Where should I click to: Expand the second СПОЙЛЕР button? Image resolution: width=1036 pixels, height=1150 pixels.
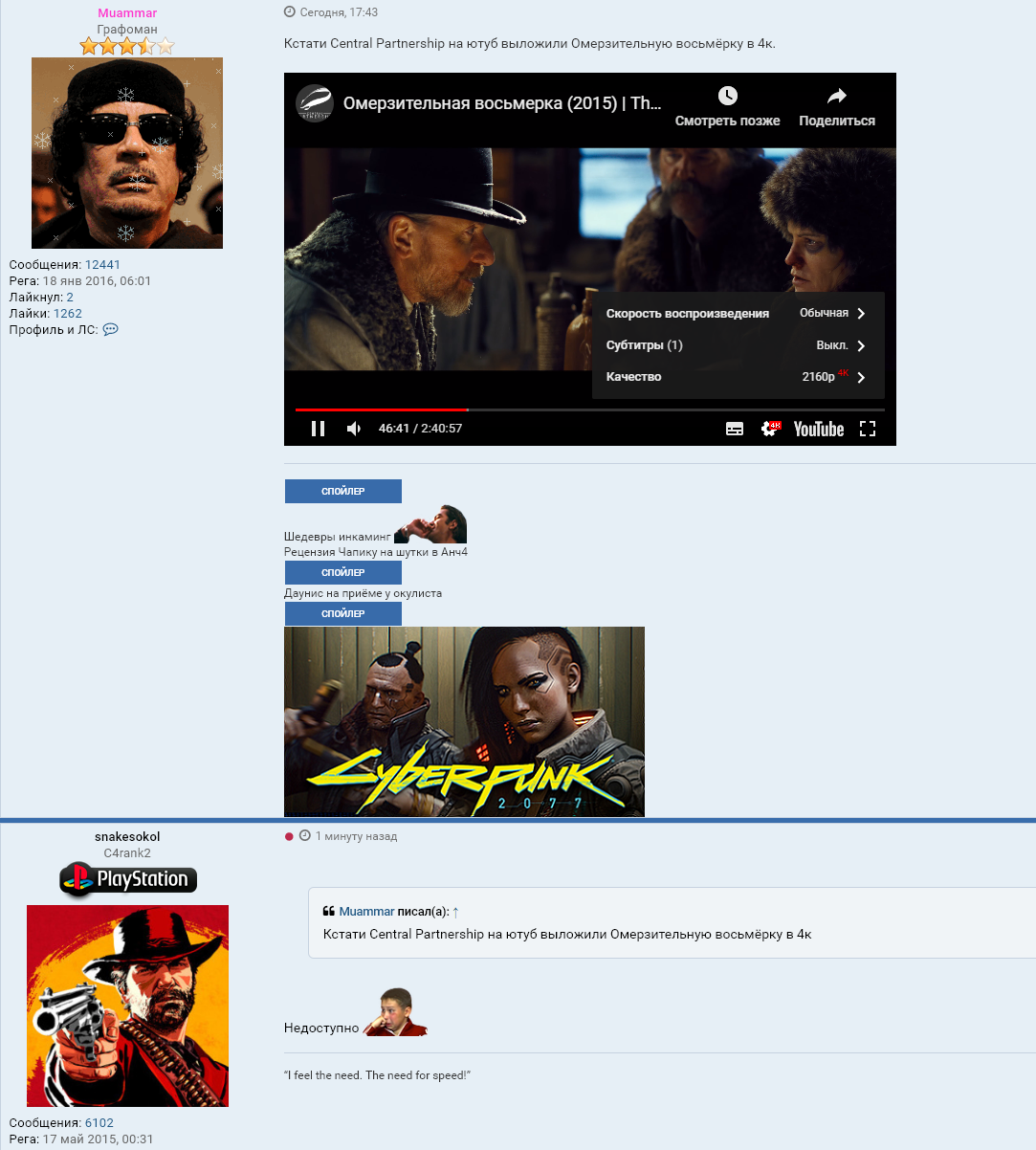coord(343,572)
